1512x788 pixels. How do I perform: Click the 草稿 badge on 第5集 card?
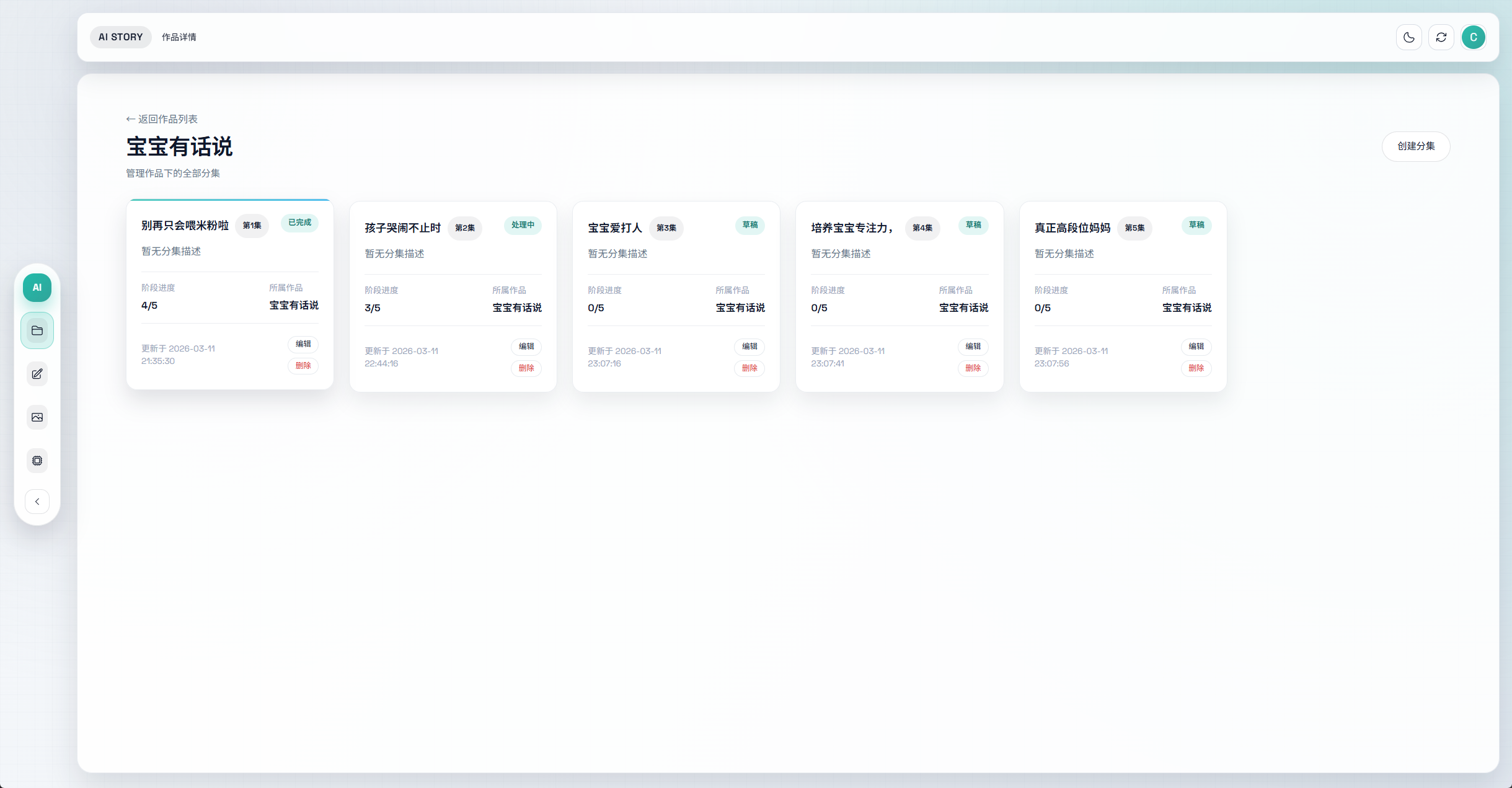(1196, 225)
